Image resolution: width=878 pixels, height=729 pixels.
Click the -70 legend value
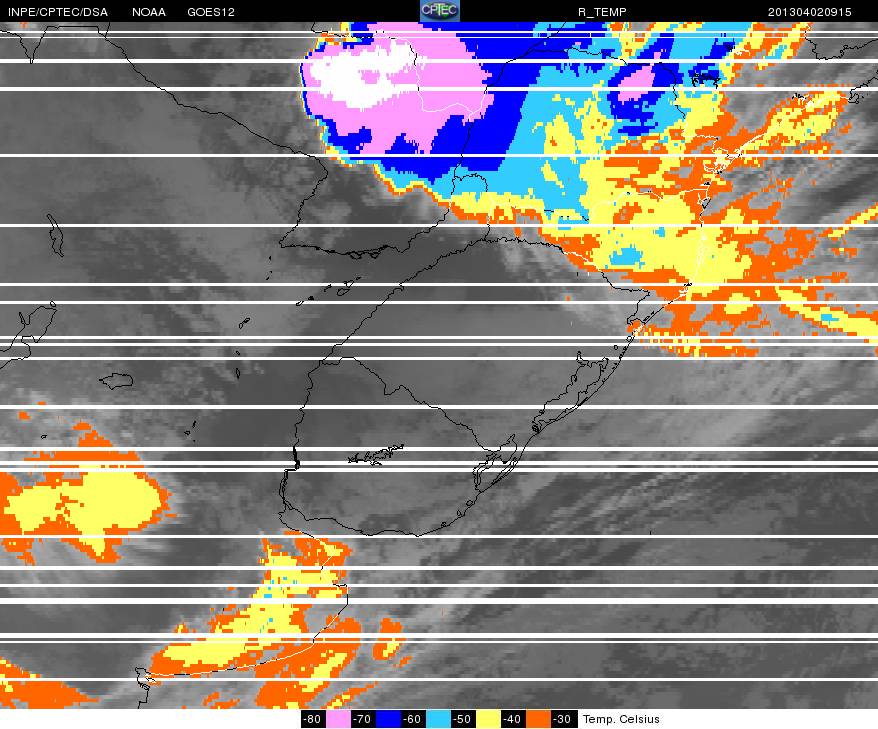[363, 719]
